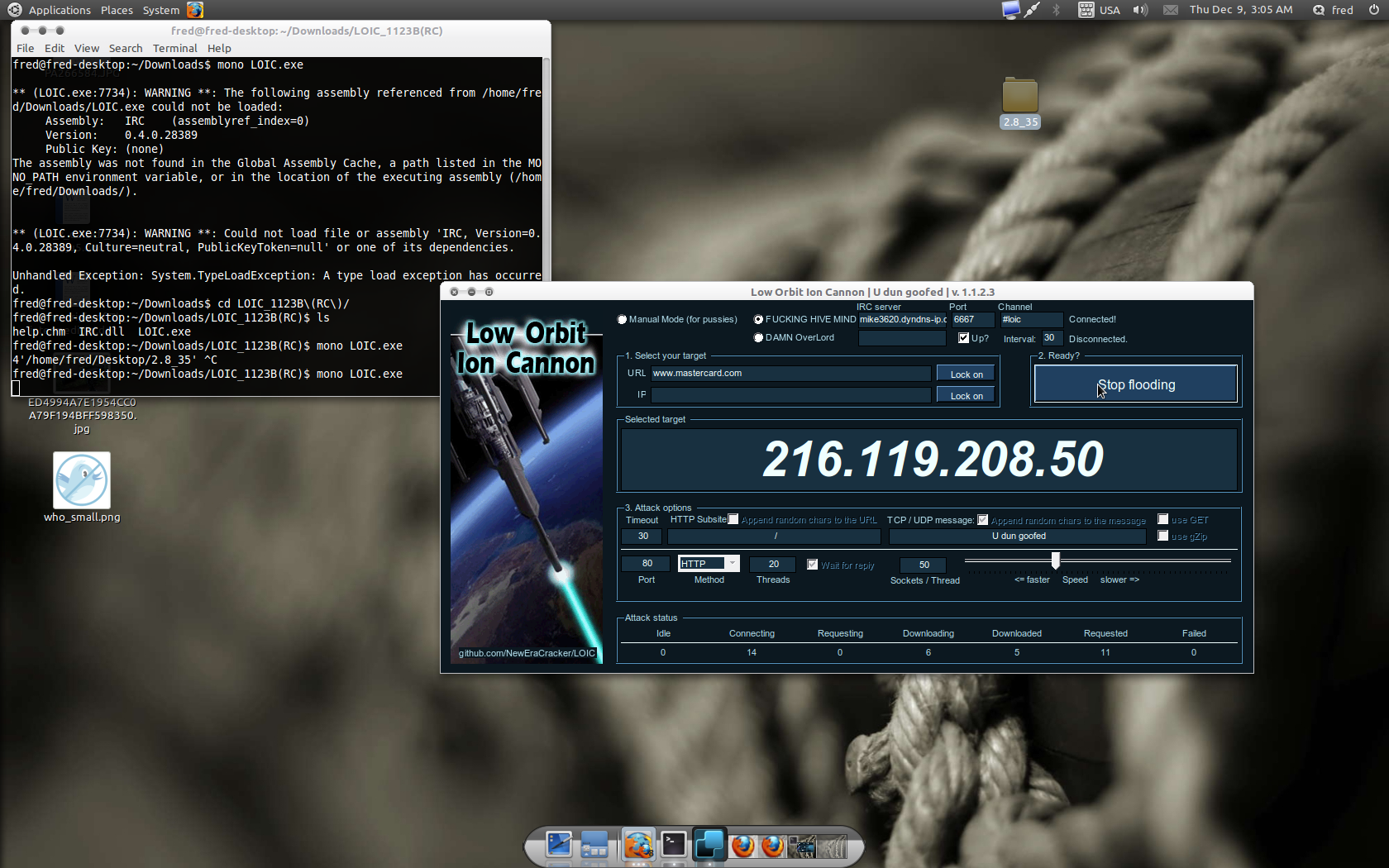This screenshot has height=868, width=1389.
Task: Click the network connection tray icon
Action: [x=1032, y=10]
